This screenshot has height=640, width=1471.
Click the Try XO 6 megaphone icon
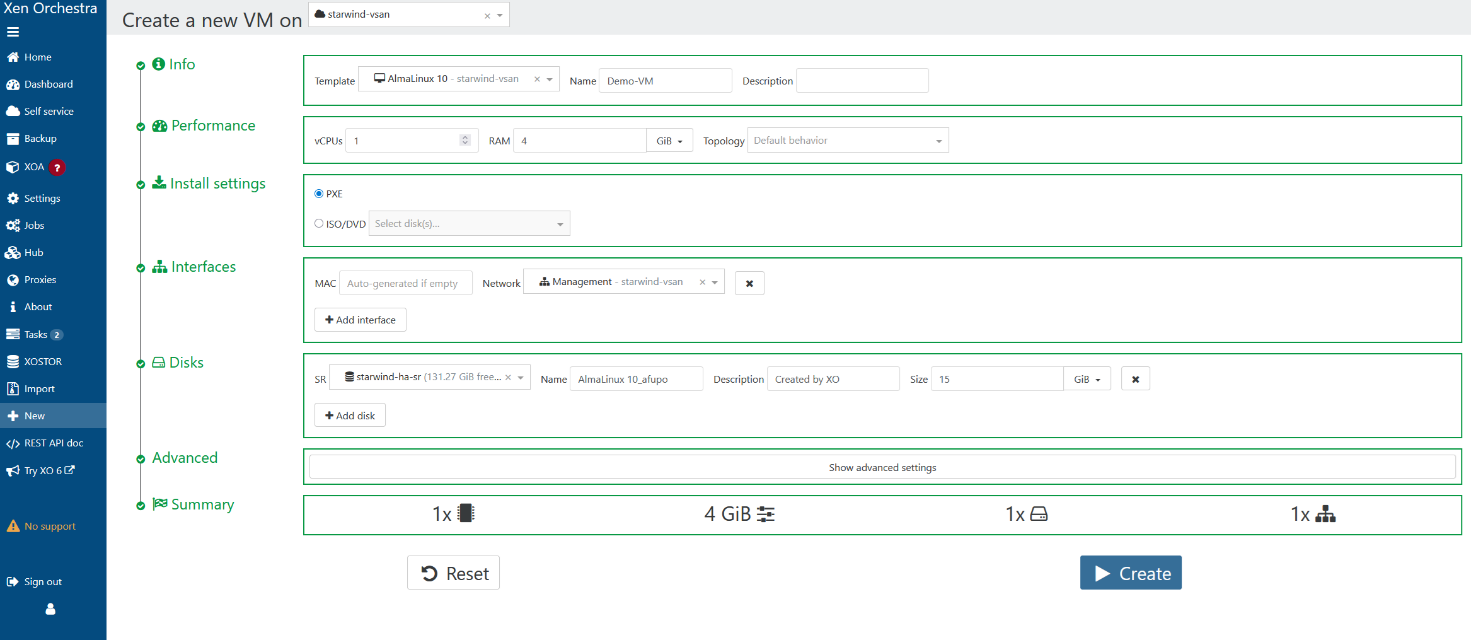click(13, 470)
